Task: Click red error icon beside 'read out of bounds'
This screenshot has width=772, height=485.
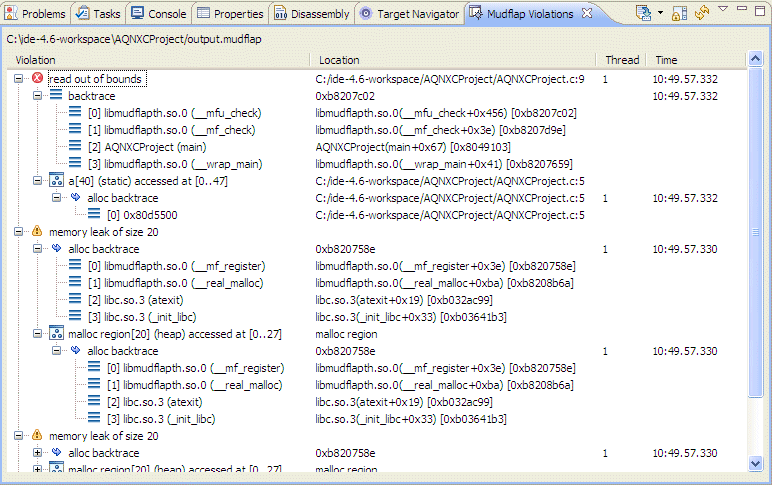Action: click(37, 79)
